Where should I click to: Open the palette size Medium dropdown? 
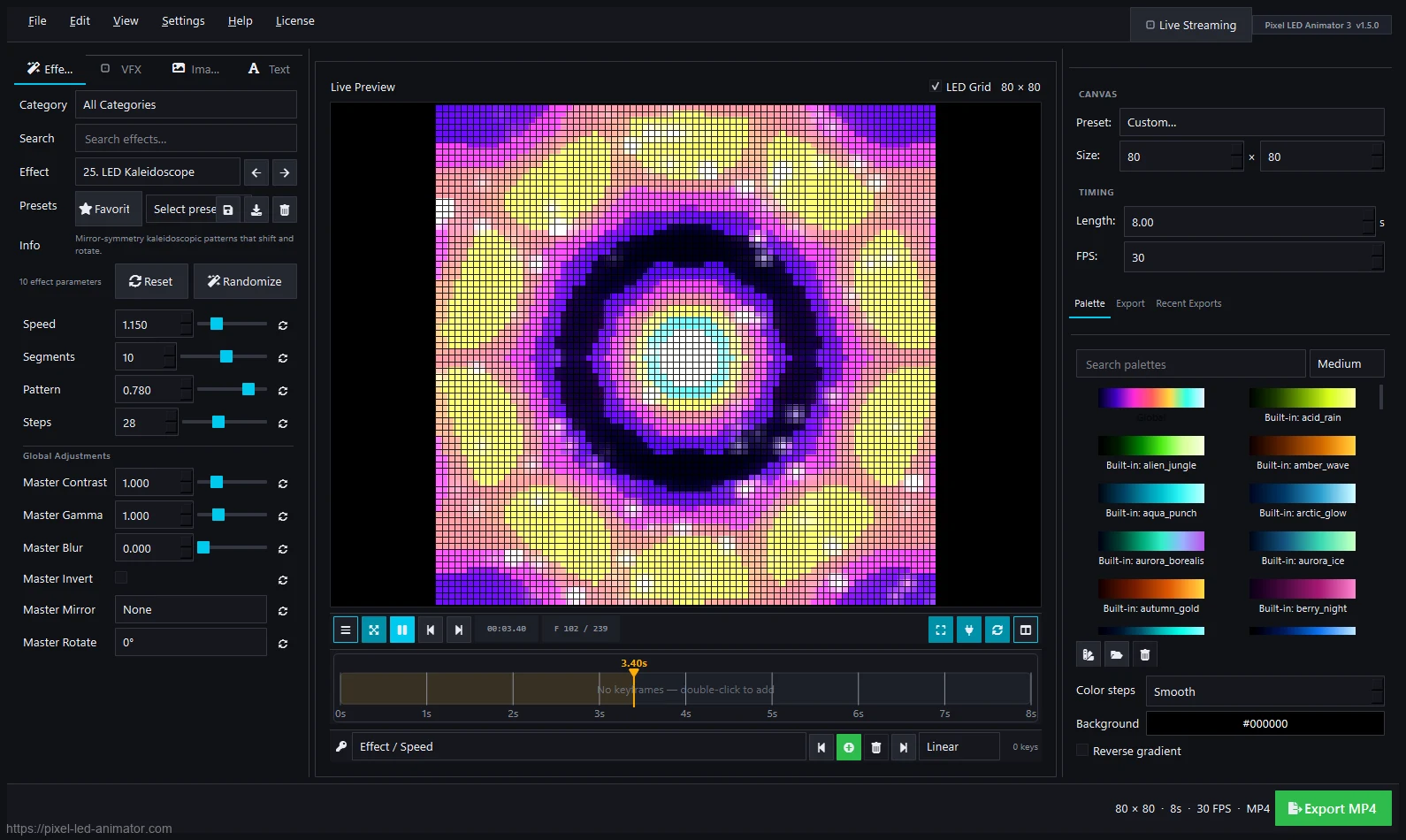[1347, 363]
